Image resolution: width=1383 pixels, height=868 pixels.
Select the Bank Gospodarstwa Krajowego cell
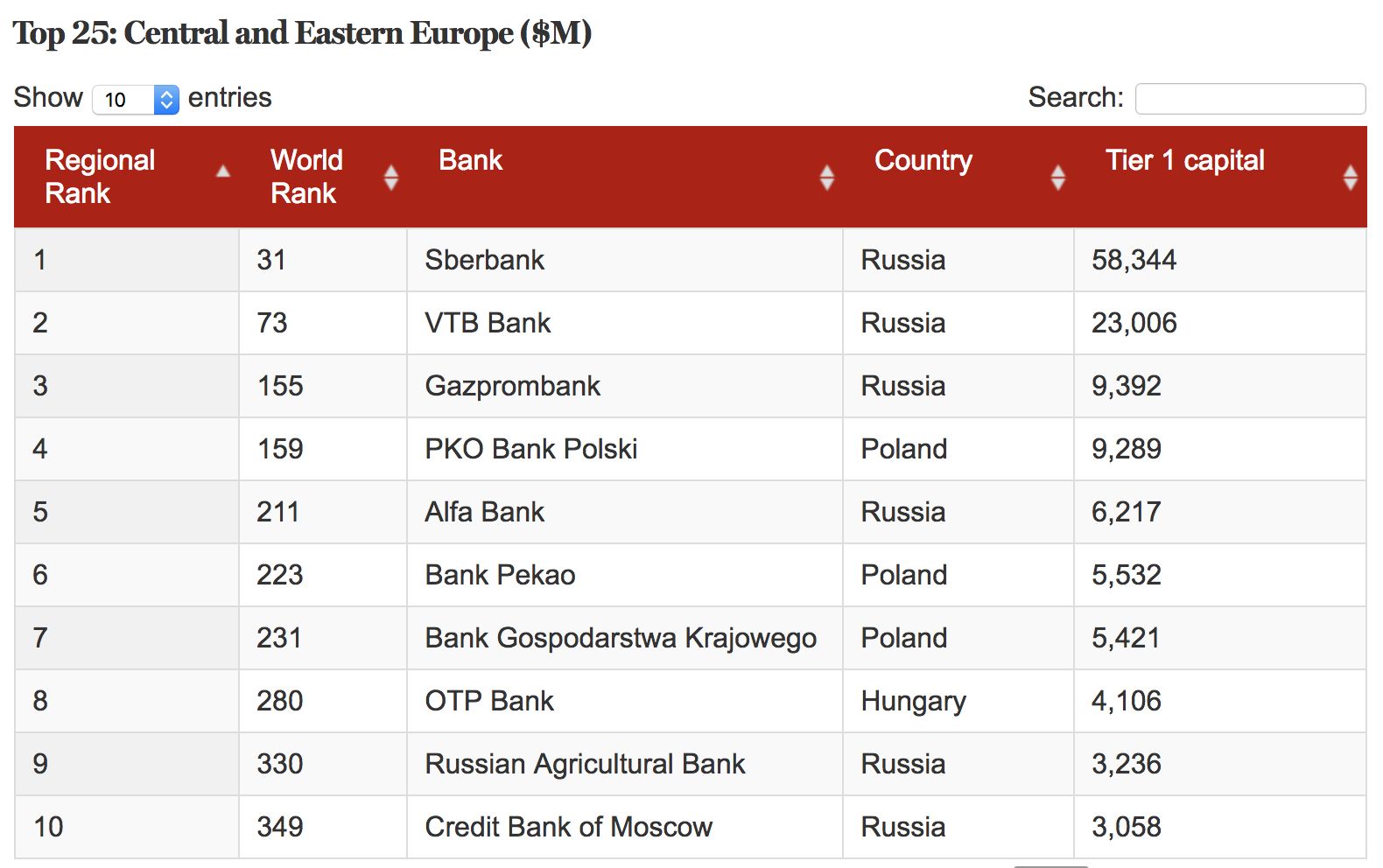pos(621,638)
